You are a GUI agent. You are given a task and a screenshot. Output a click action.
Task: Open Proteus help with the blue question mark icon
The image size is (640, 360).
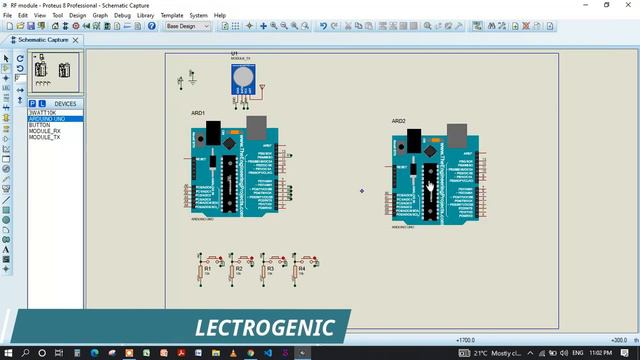click(x=151, y=26)
